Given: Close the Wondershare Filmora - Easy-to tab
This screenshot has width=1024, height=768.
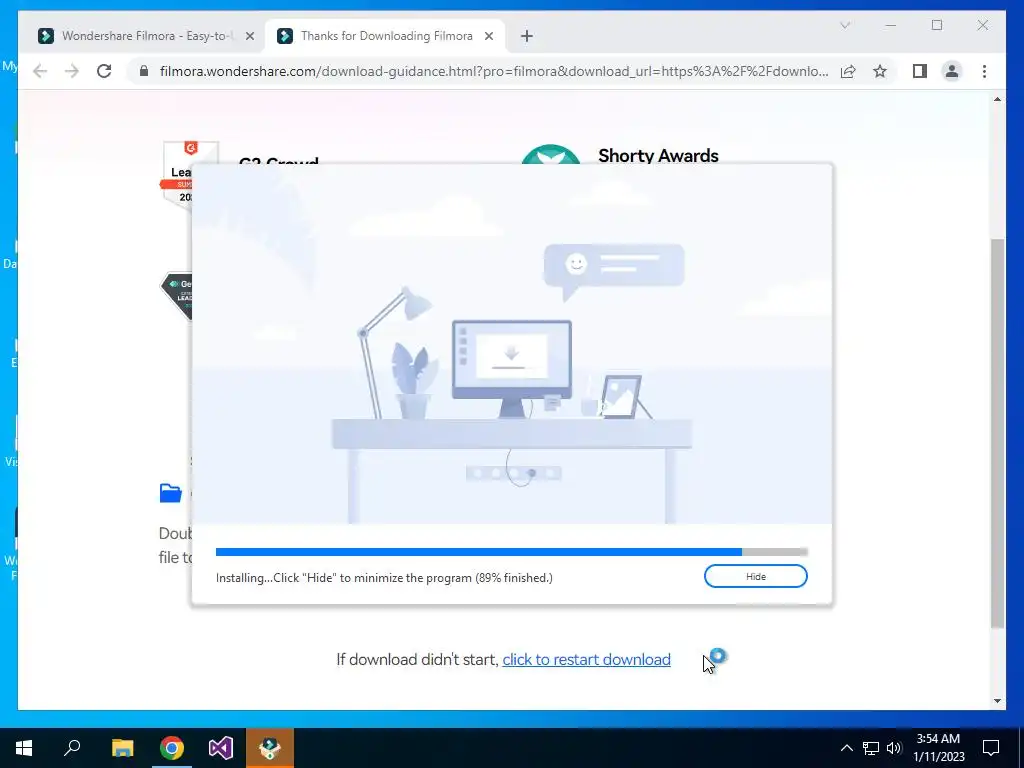Looking at the screenshot, I should [x=249, y=36].
